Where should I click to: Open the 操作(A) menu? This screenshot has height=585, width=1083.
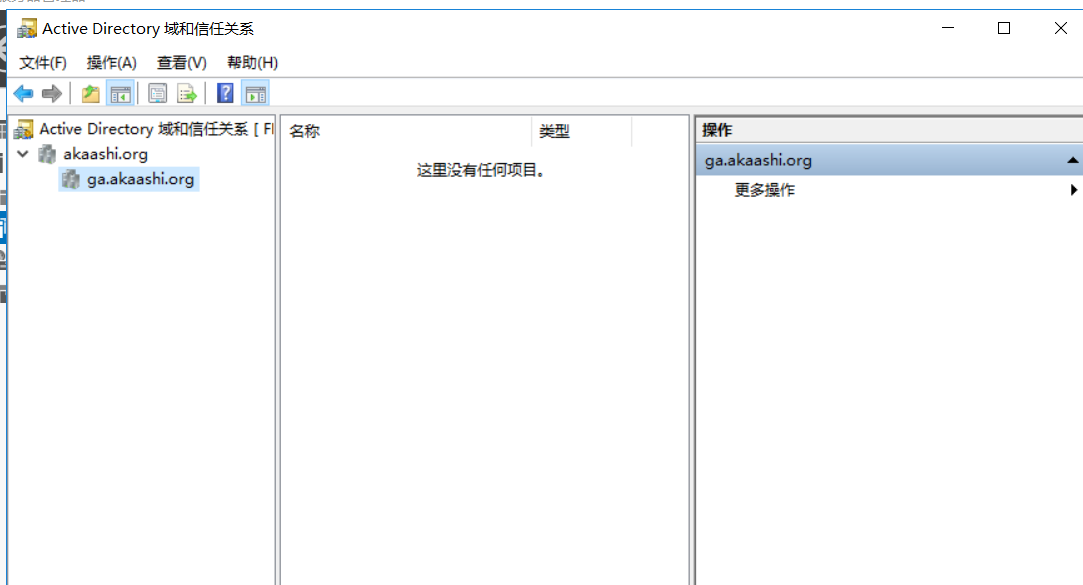click(111, 63)
